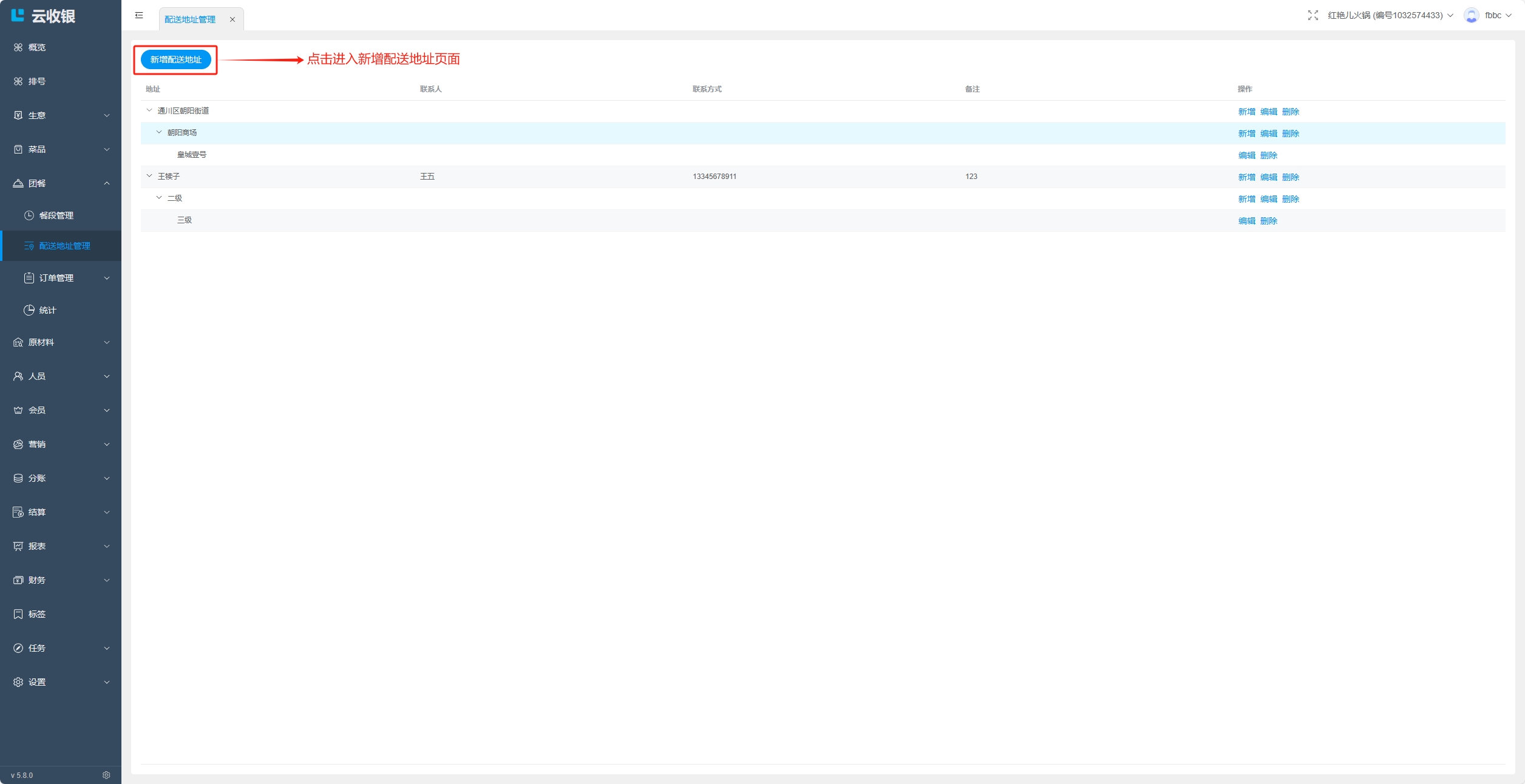Click the sidebar collapse icon

tap(139, 15)
